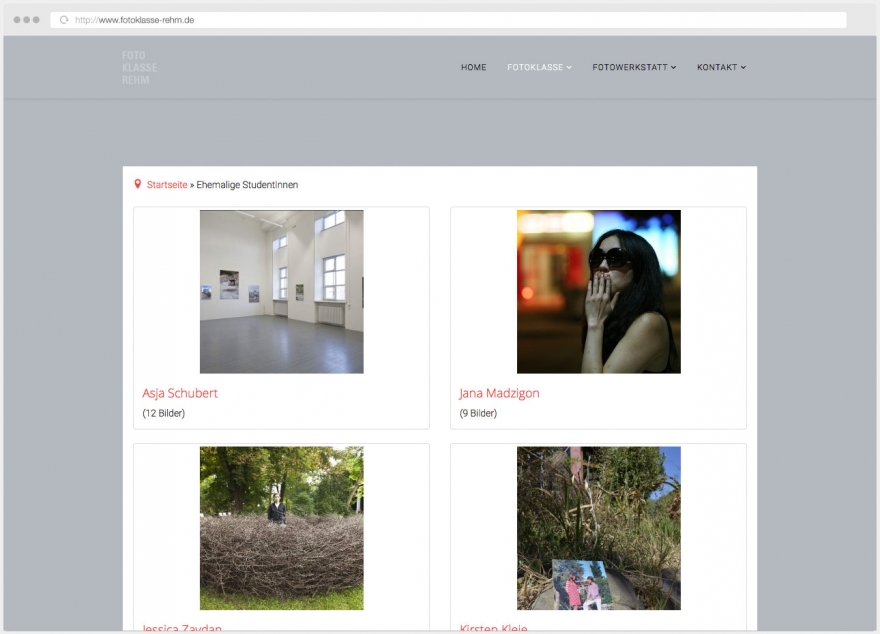
Task: Open Jana Madzigon's gallery link
Action: point(499,393)
